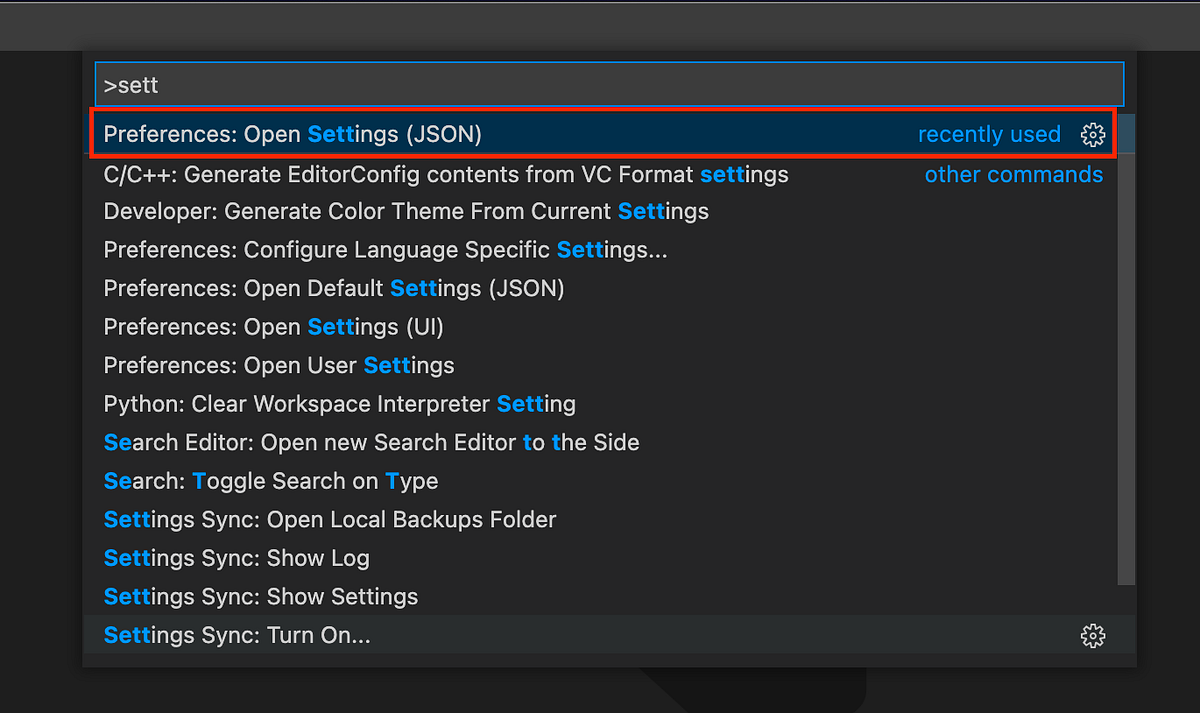This screenshot has width=1200, height=713.
Task: Choose C/C++: Generate EditorConfig contents command
Action: pyautogui.click(x=602, y=174)
